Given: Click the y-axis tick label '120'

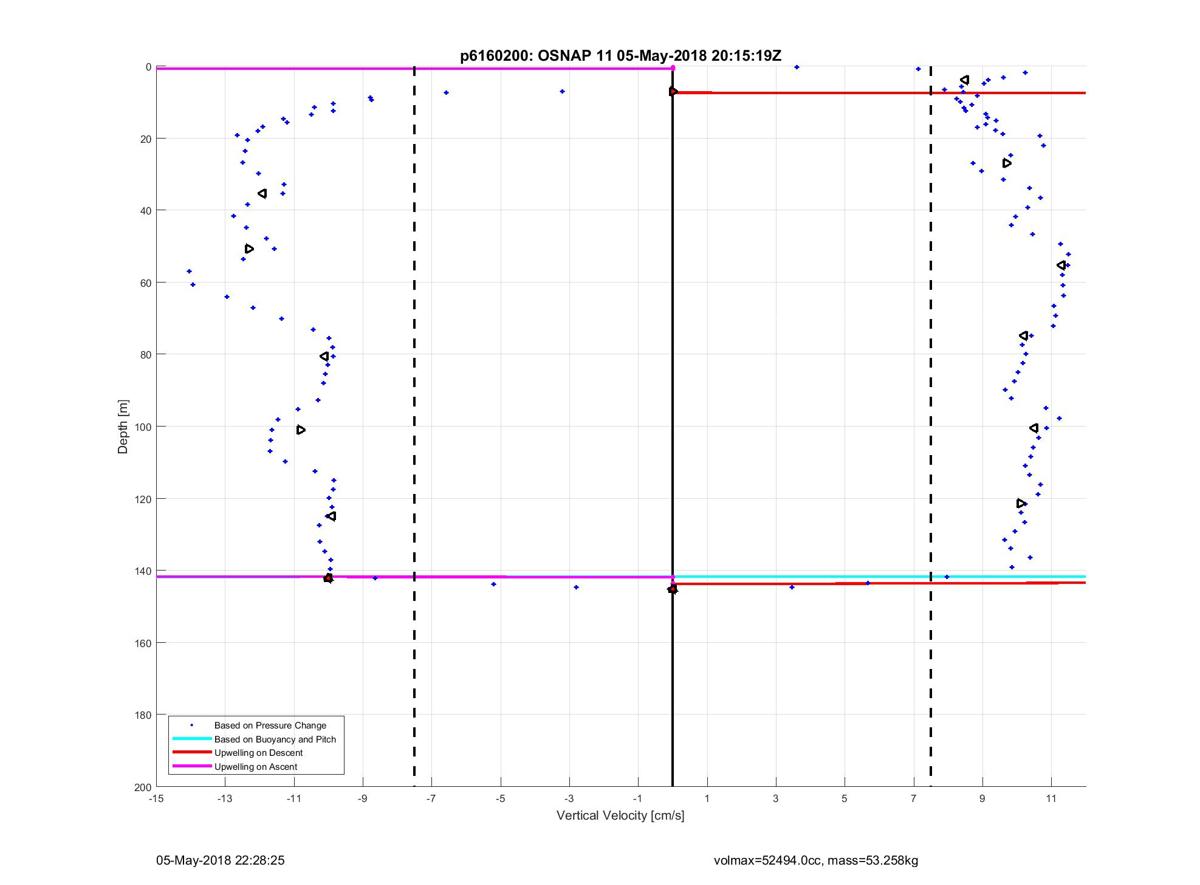Looking at the screenshot, I should tap(142, 499).
